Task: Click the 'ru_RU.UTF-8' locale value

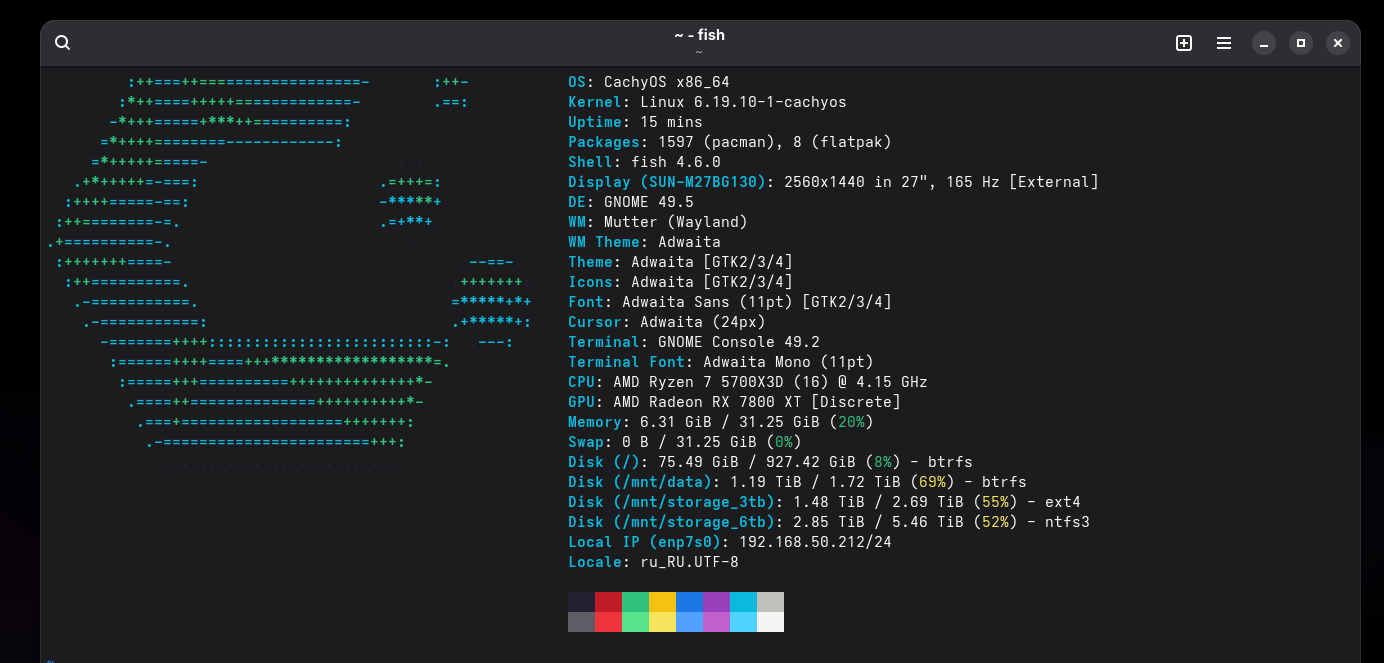Action: (x=689, y=562)
